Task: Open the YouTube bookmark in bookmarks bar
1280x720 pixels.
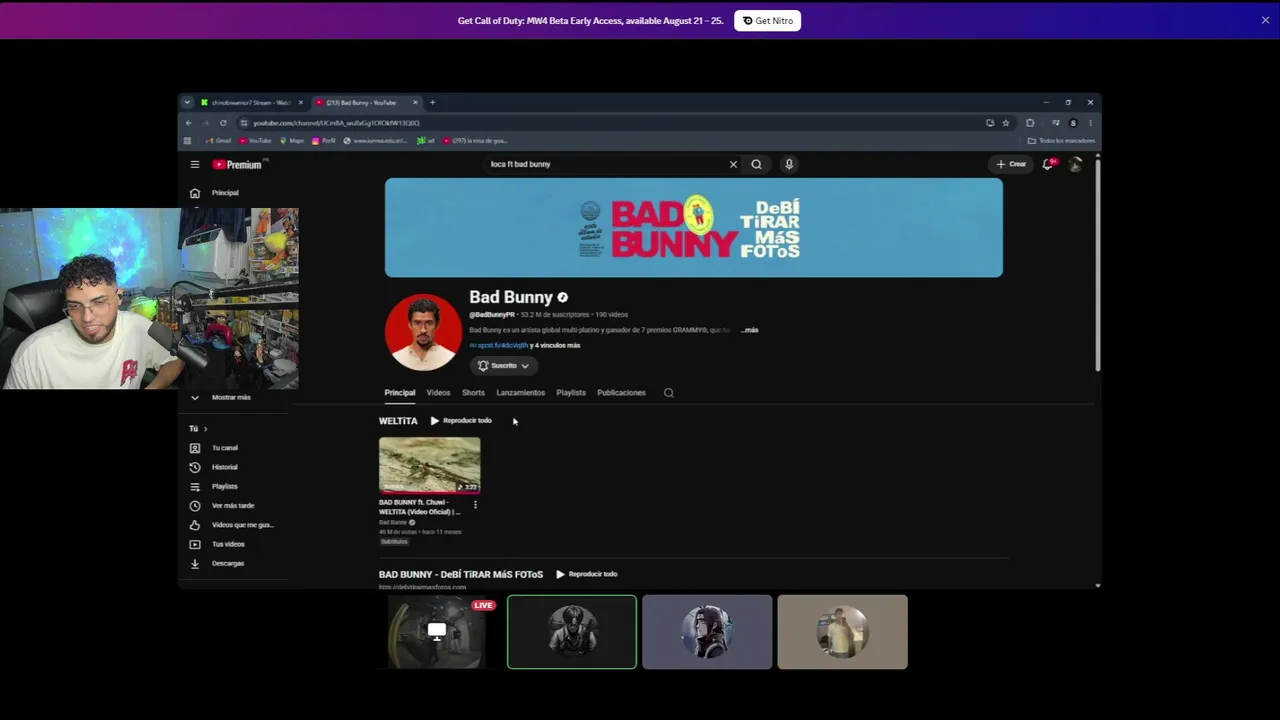Action: 256,141
